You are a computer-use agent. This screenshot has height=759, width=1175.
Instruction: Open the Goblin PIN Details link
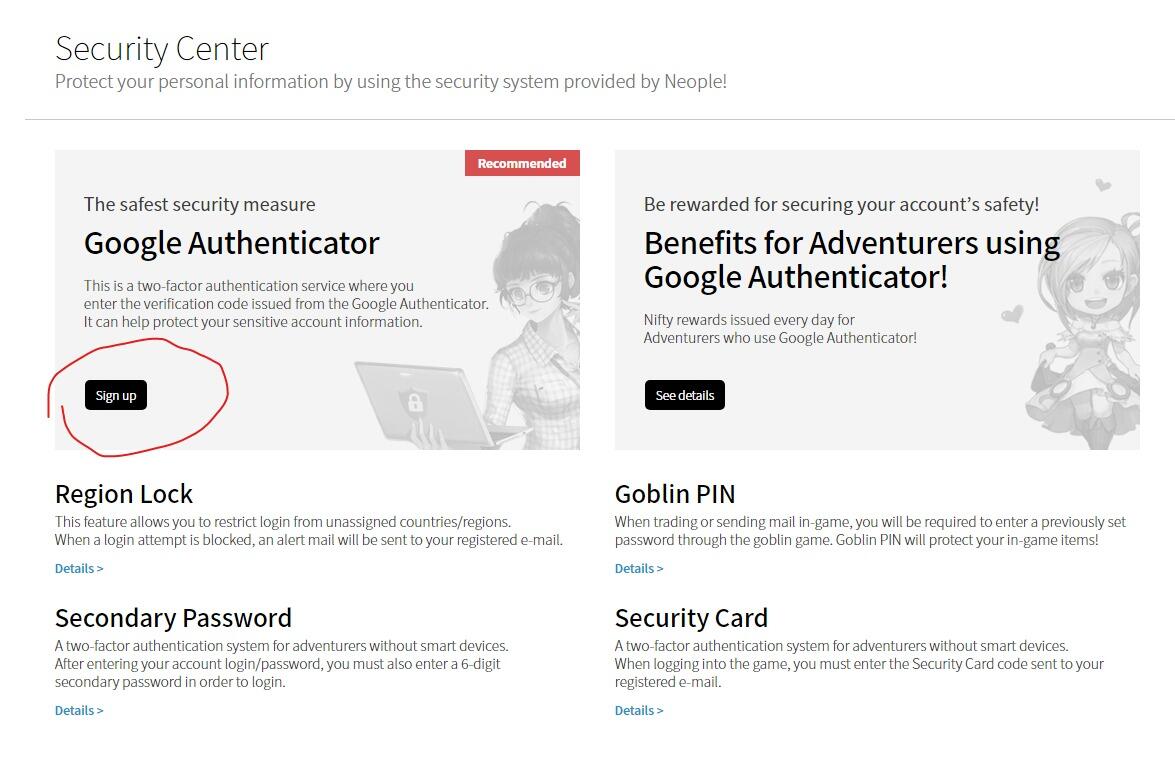coord(639,568)
